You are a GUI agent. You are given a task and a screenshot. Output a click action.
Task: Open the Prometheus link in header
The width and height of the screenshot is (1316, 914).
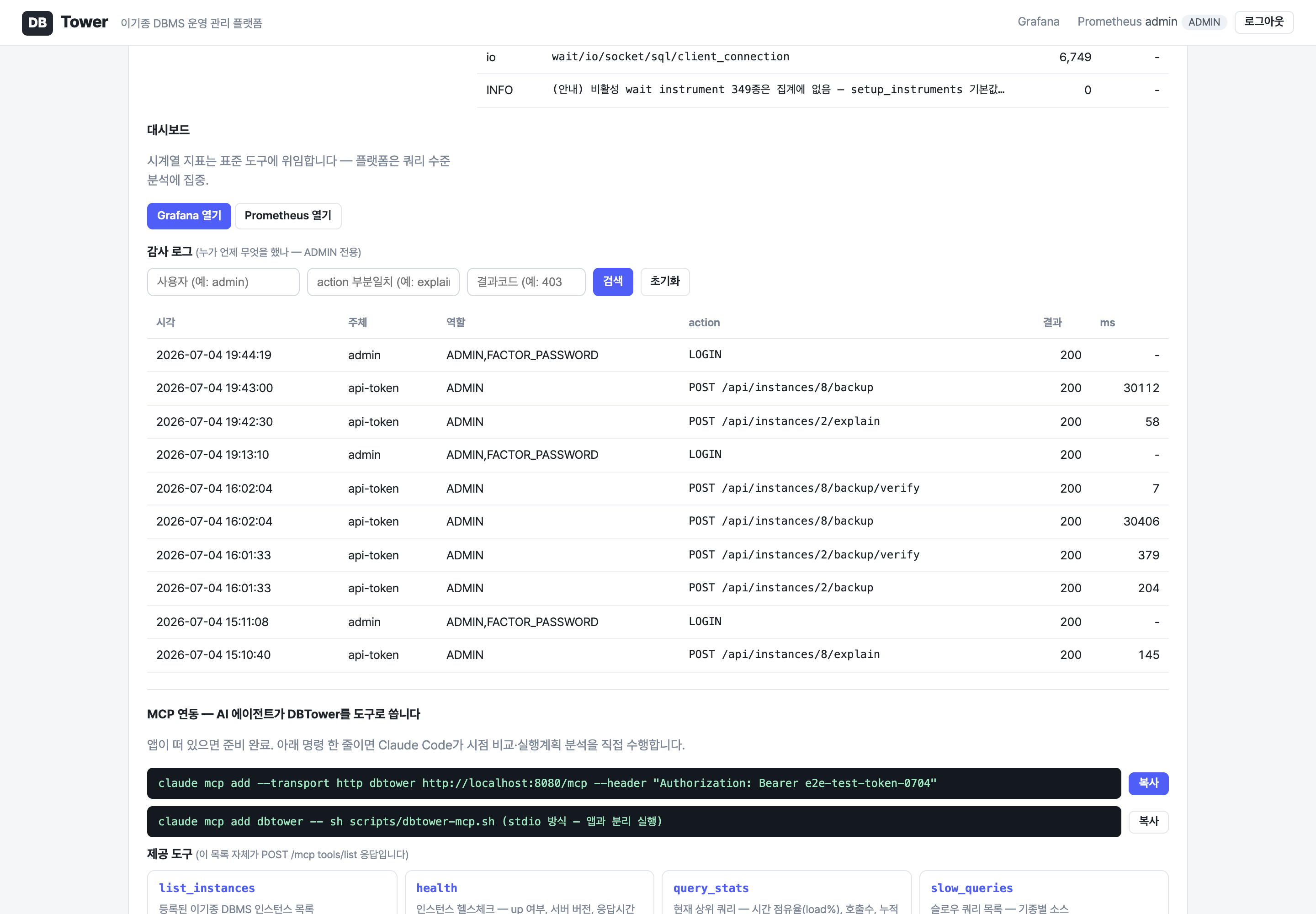[1109, 22]
